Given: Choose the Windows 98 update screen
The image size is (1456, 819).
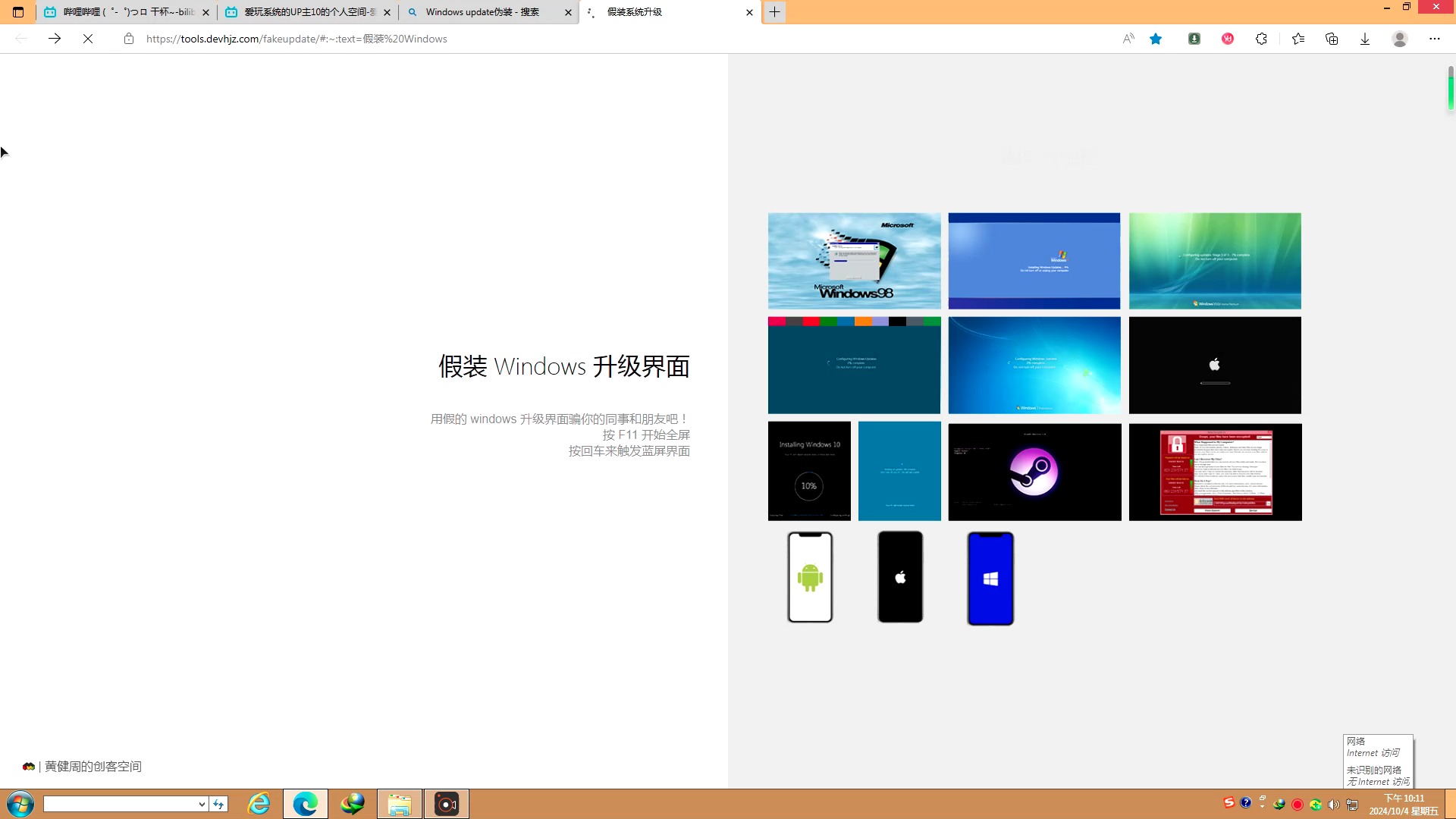Looking at the screenshot, I should [854, 261].
